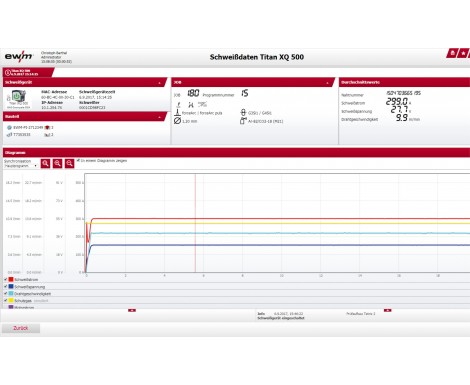Screen dimensions: 470x385
Task: Click the second magnifier zoom icon
Action: (x=57, y=163)
